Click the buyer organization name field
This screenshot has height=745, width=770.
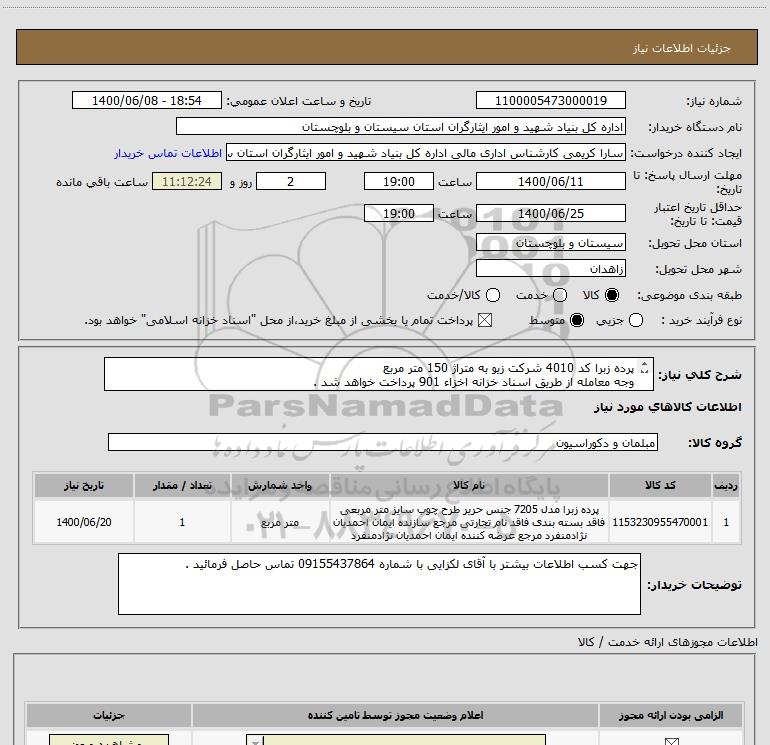(401, 126)
